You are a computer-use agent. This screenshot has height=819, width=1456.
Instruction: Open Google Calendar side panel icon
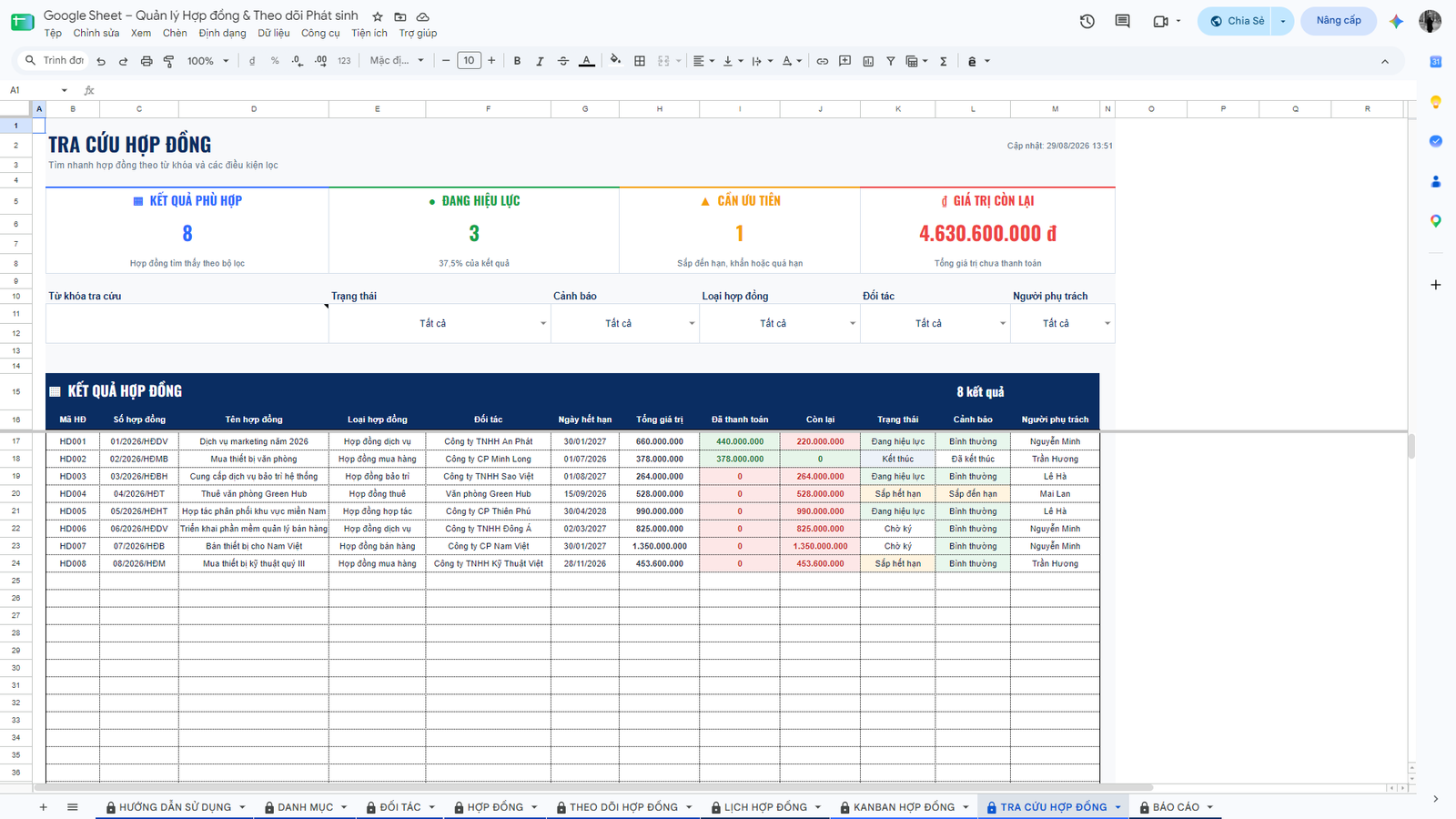[1436, 62]
